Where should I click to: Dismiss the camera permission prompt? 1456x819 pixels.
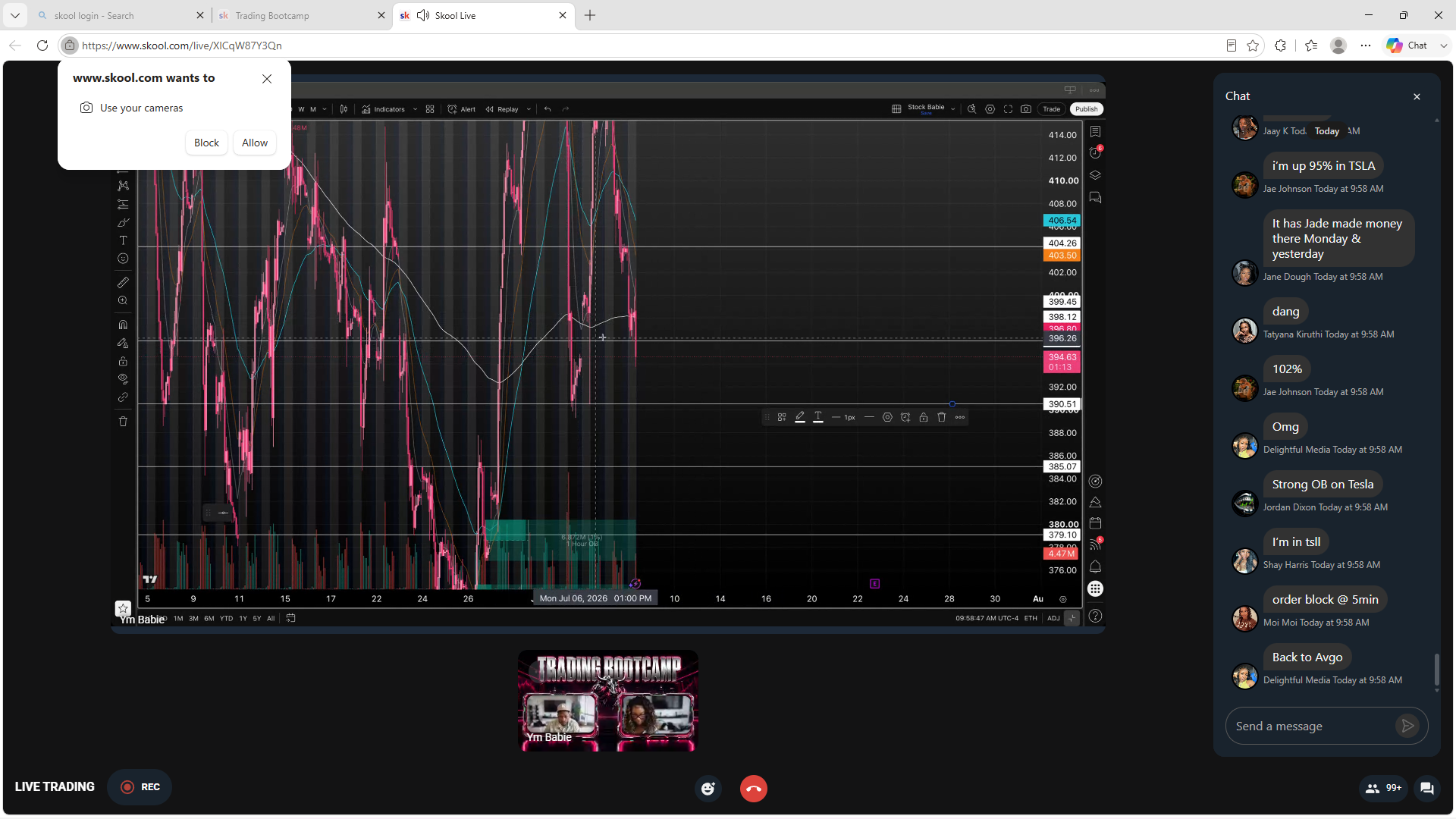(x=267, y=79)
